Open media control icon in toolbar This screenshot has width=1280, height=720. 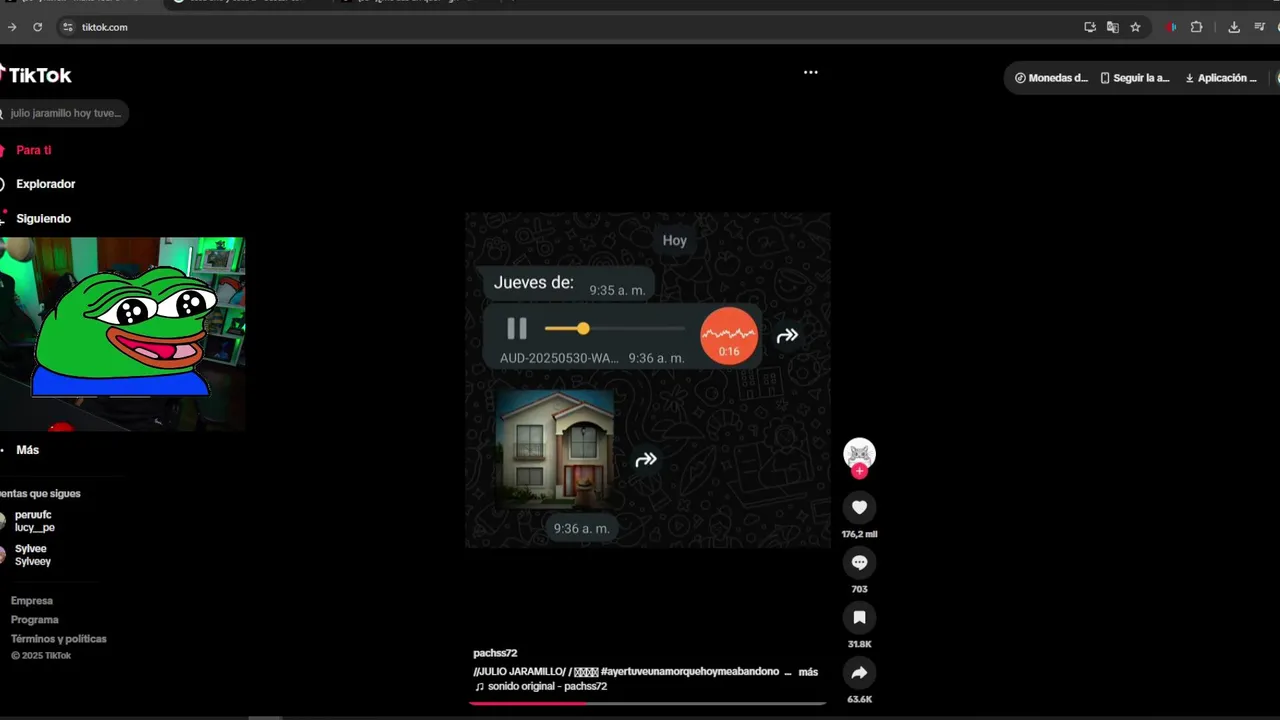pos(1259,27)
